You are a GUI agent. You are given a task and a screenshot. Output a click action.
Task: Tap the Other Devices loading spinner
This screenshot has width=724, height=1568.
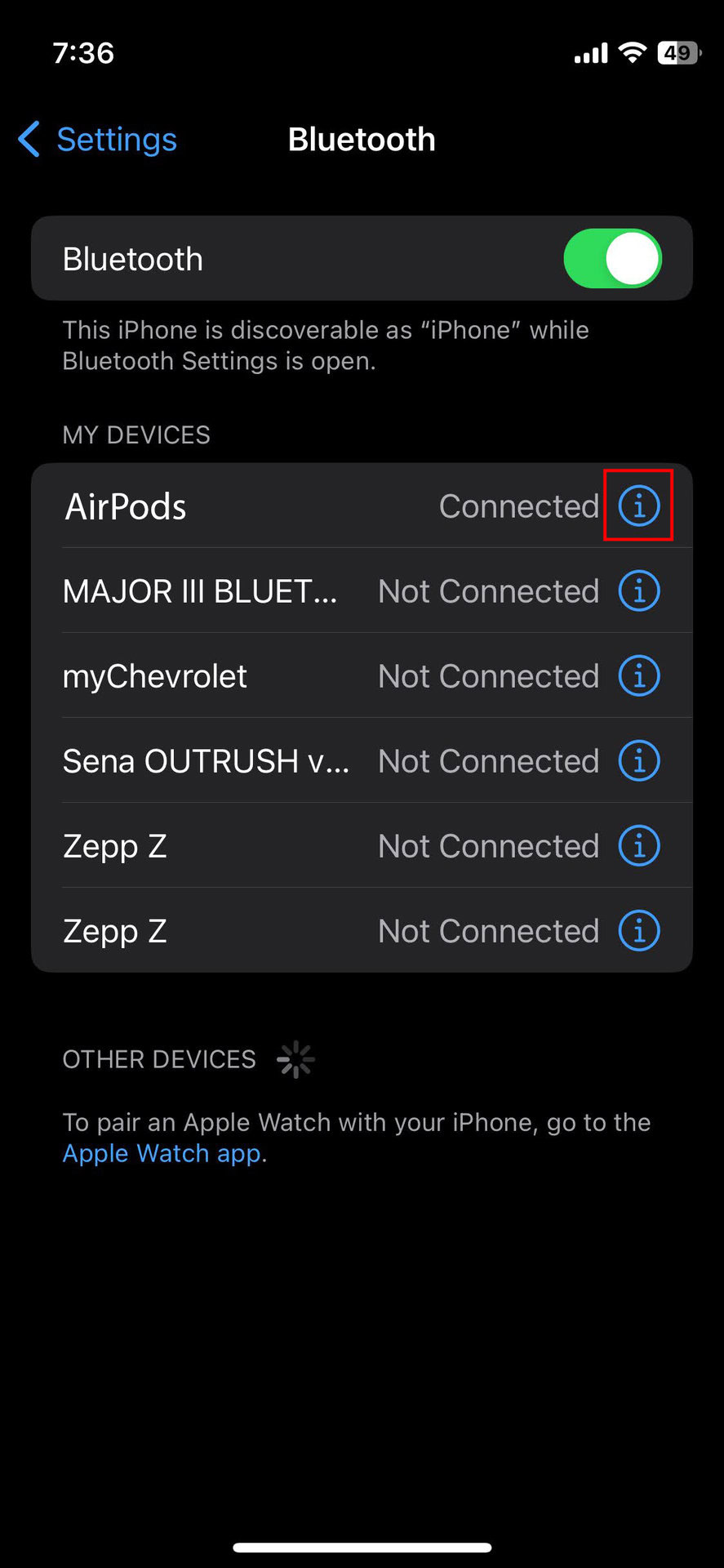point(295,1059)
